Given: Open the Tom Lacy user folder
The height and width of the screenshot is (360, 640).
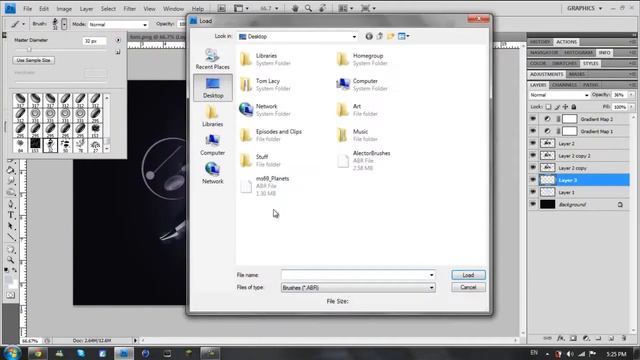Looking at the screenshot, I should click(266, 84).
